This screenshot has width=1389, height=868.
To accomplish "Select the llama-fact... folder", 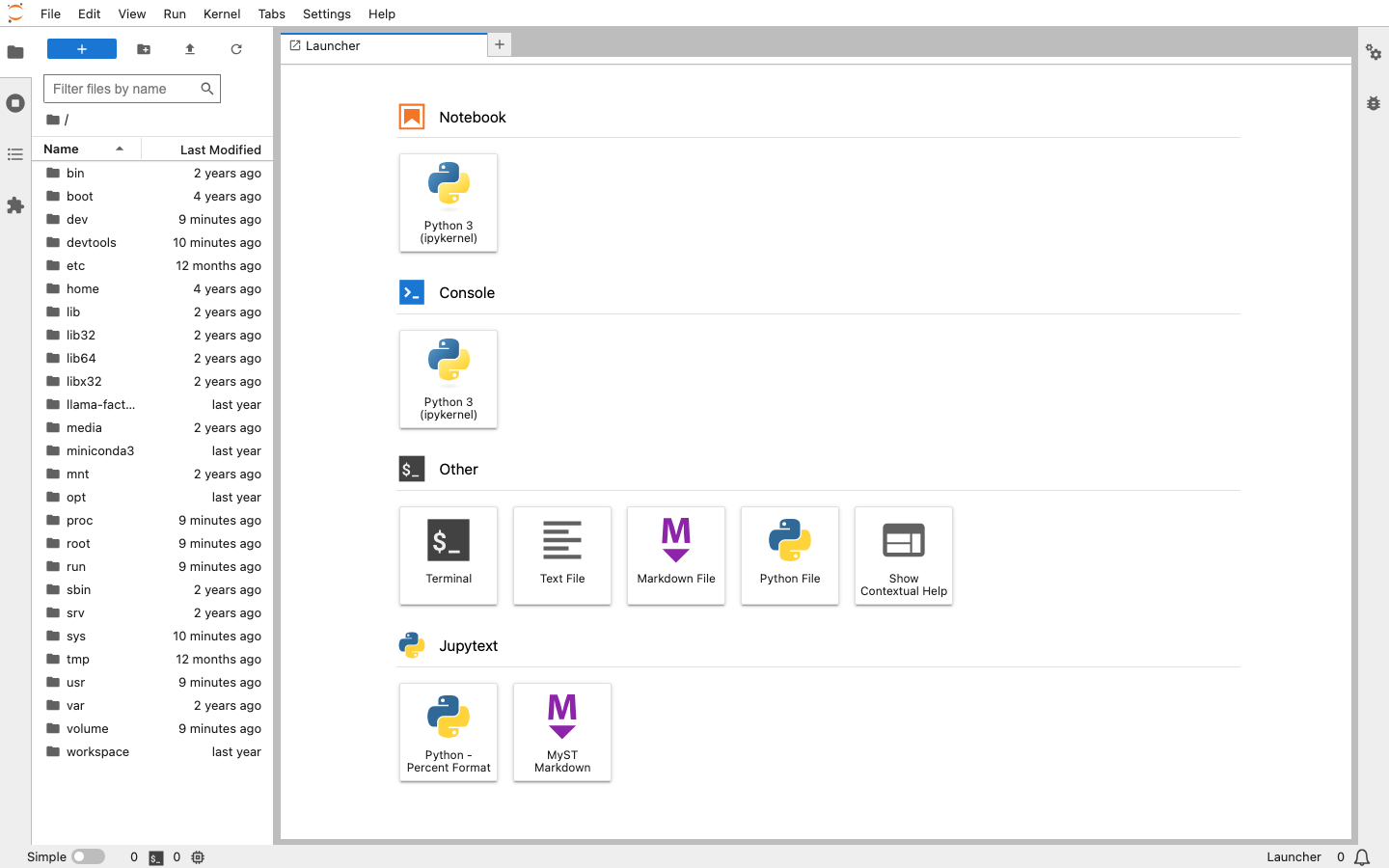I will point(152,405).
